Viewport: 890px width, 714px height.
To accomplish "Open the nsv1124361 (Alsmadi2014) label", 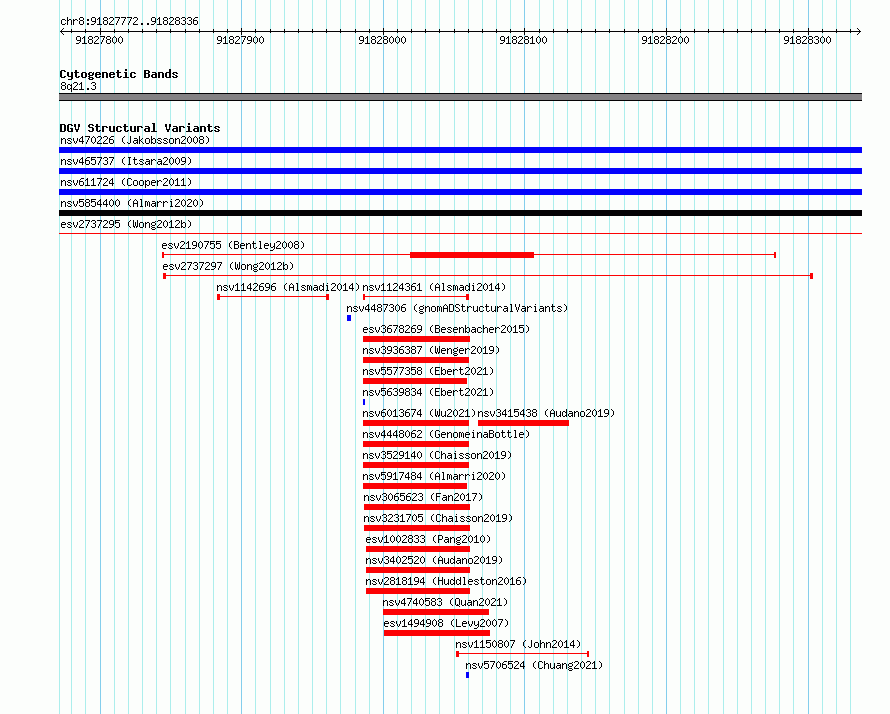I will click(434, 287).
